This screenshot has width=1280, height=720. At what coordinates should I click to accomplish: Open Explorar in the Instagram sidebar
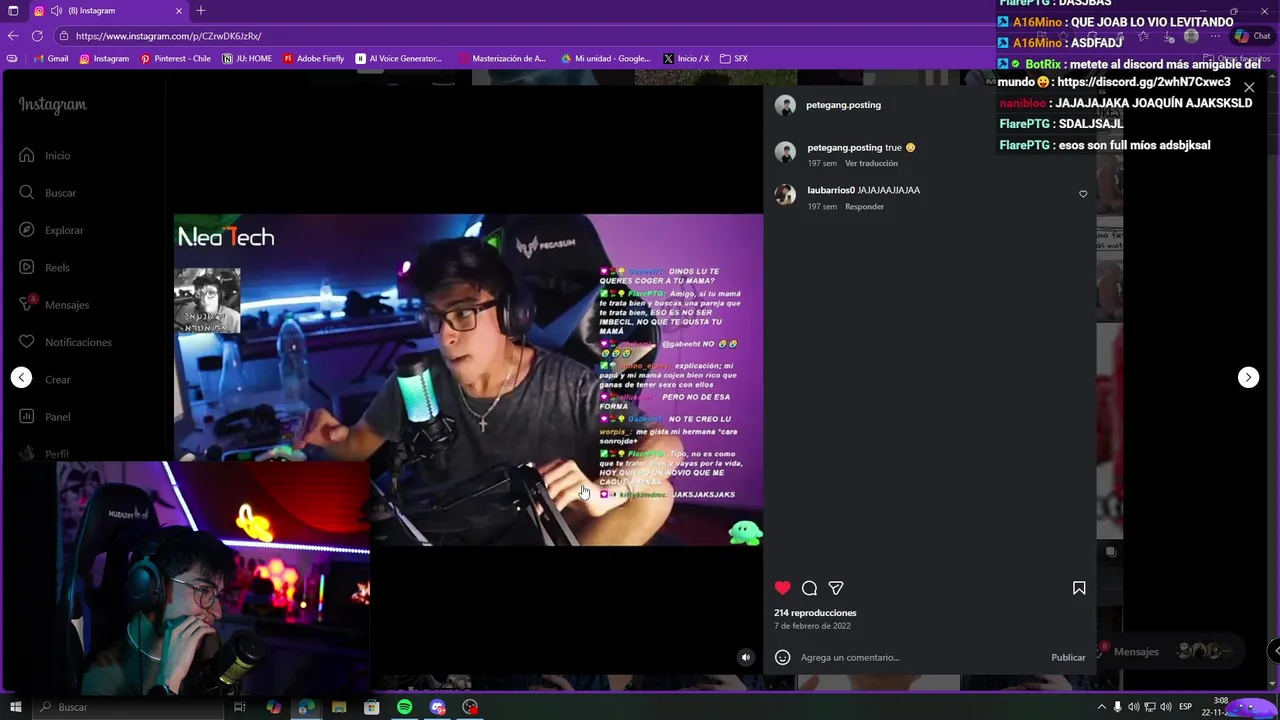50,230
